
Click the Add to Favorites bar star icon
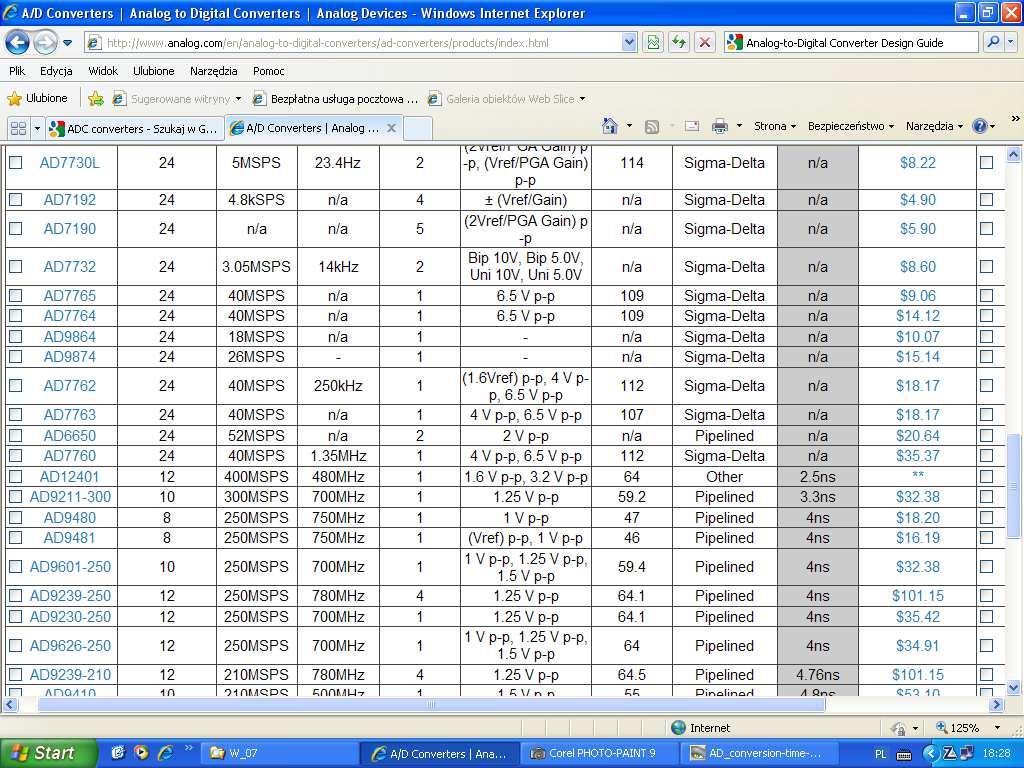coord(96,99)
